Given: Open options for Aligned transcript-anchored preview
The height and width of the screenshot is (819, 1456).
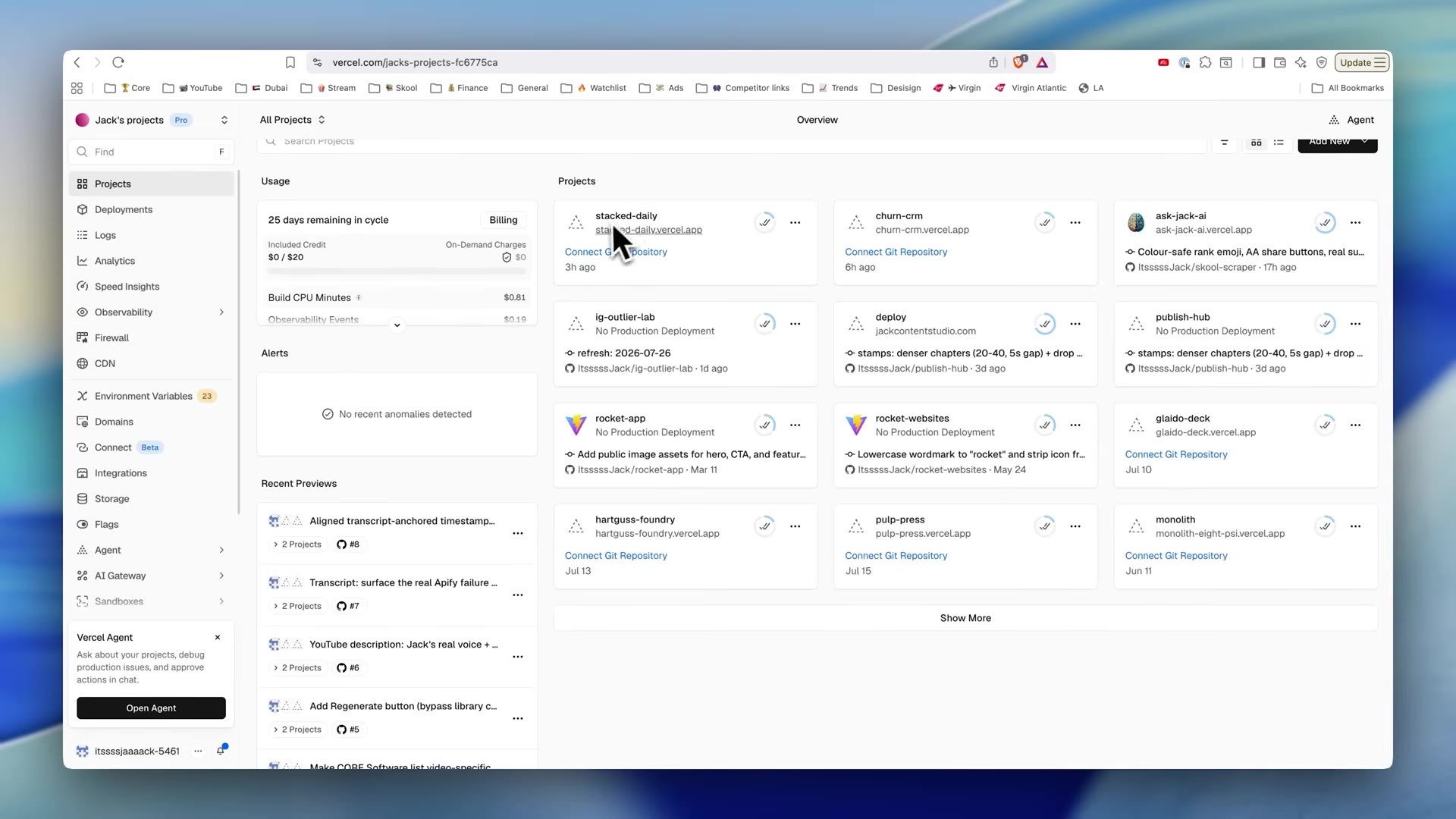Looking at the screenshot, I should (518, 534).
